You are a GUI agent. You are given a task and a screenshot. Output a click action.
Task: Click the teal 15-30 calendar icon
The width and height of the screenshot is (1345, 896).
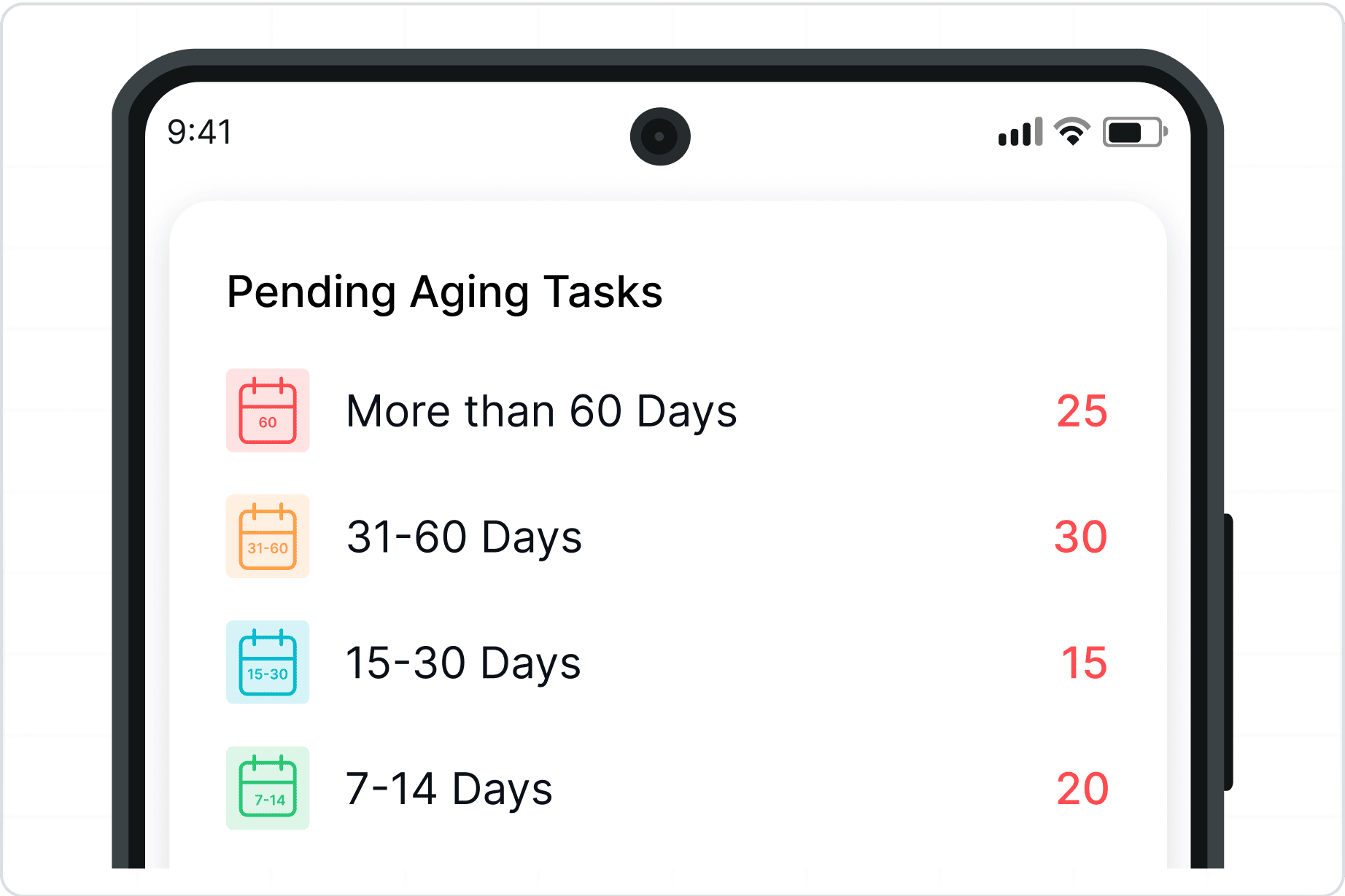click(268, 662)
